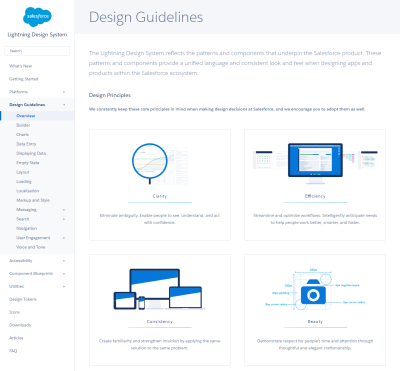Screen dimensions: 400x371
Task: Open the Loading guidelines
Action: pyautogui.click(x=24, y=181)
